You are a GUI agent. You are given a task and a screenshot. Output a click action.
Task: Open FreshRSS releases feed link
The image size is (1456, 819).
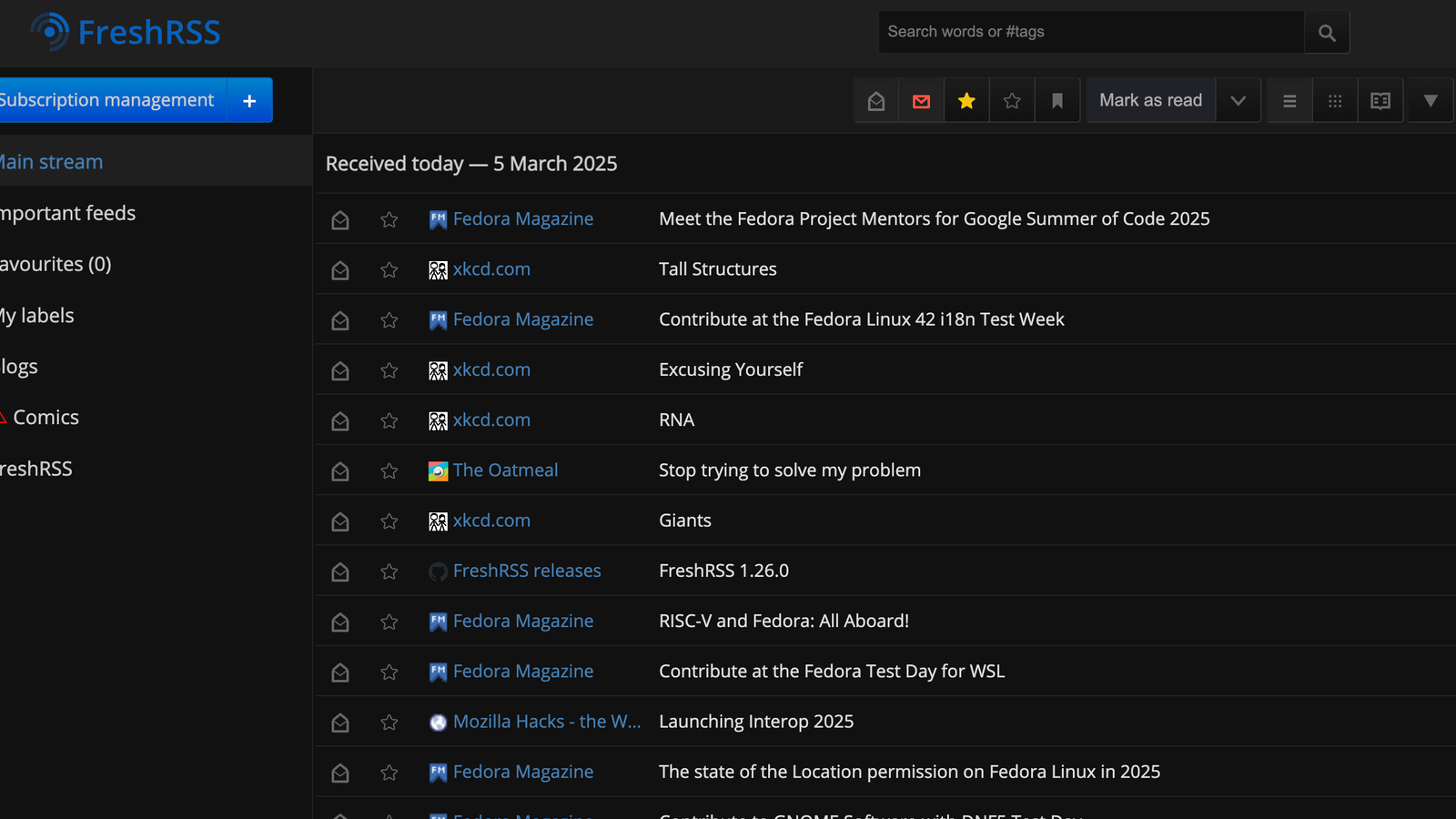[x=515, y=571]
